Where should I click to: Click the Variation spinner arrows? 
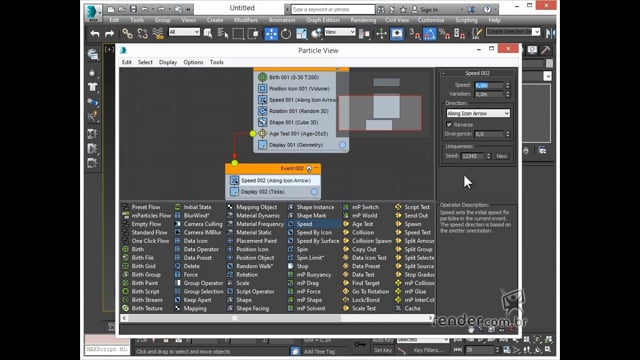pos(507,94)
